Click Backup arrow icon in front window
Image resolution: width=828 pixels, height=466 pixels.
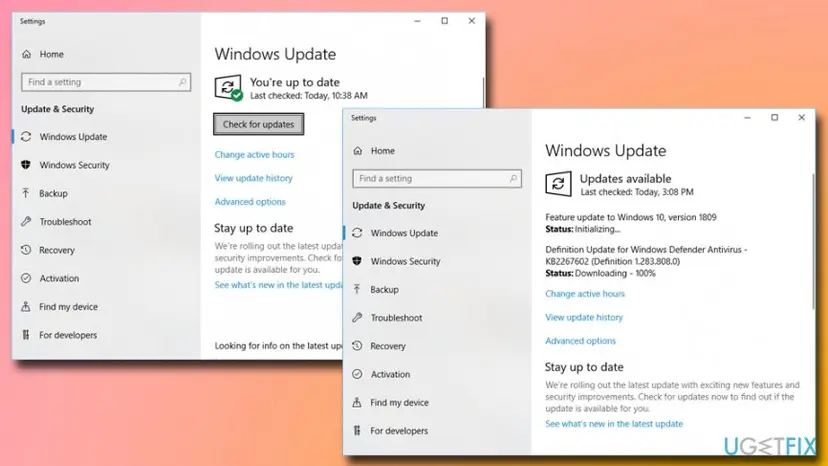click(x=357, y=290)
